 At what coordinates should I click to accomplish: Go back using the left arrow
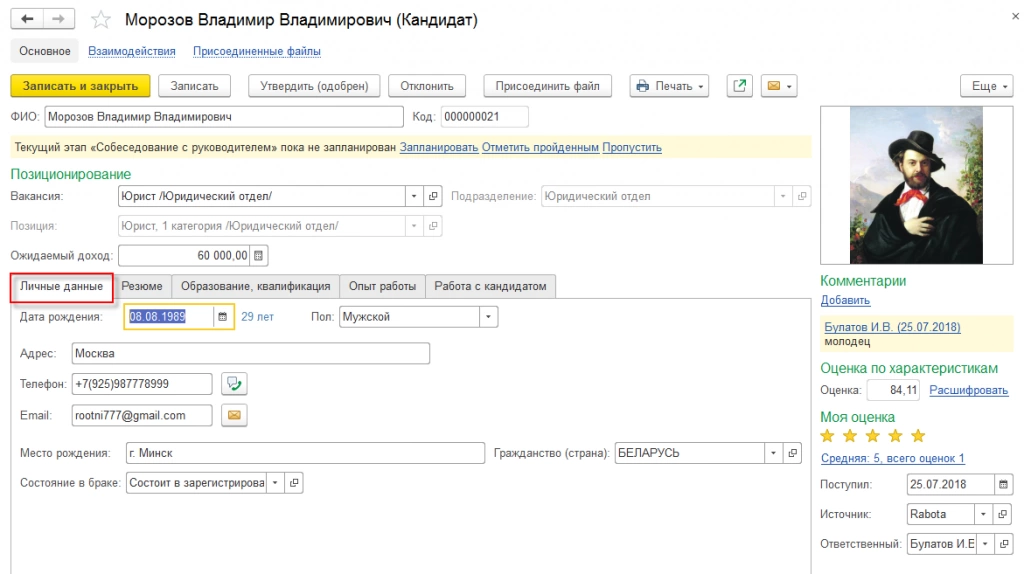click(x=27, y=19)
